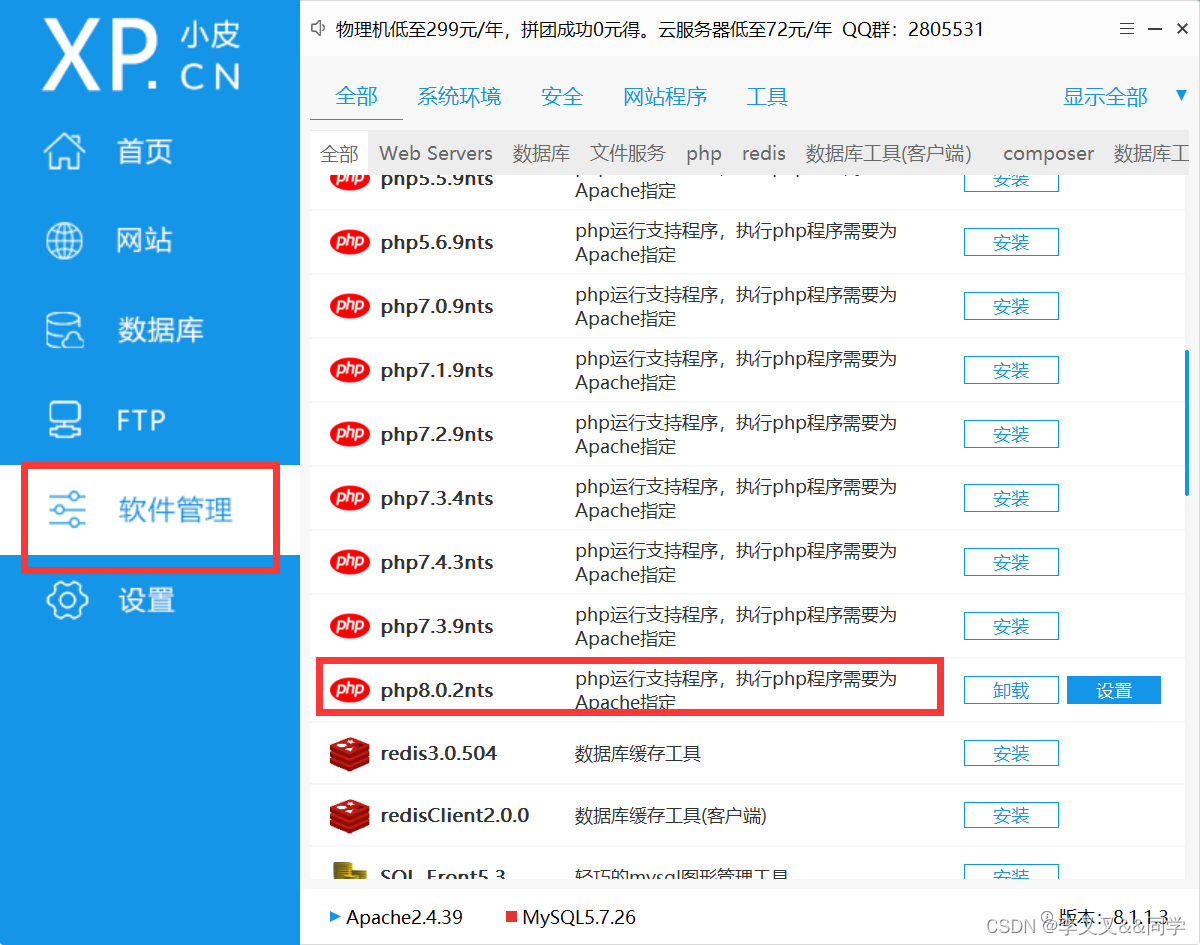Open 设置 for php8.0.2nts
The height and width of the screenshot is (945, 1200).
[x=1114, y=690]
